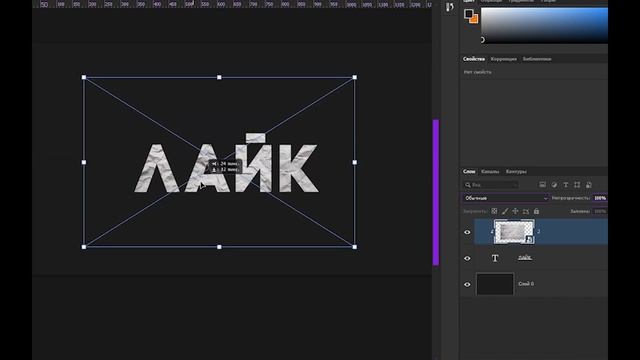Hide the лайк text layer
The width and height of the screenshot is (640, 360).
tap(467, 258)
